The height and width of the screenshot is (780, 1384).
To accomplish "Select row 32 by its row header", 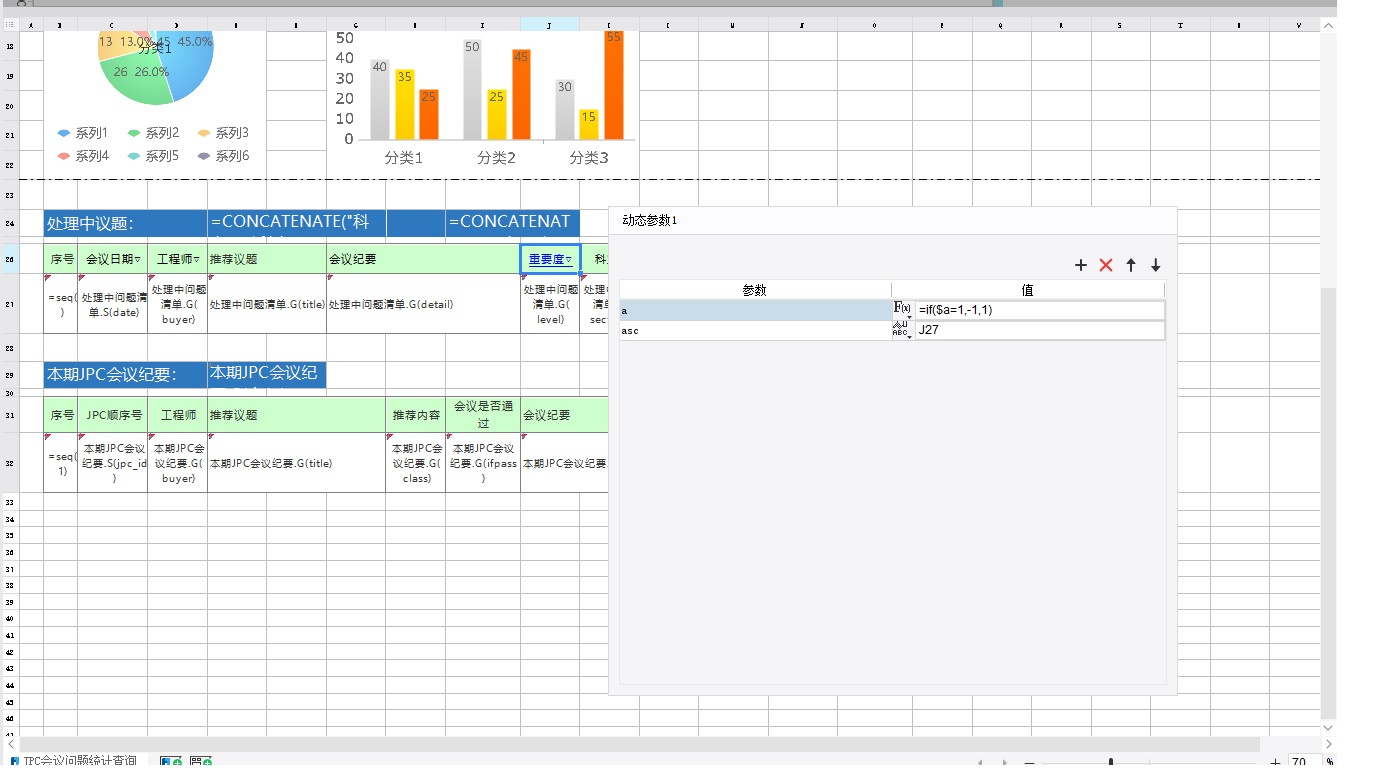I will (x=10, y=463).
